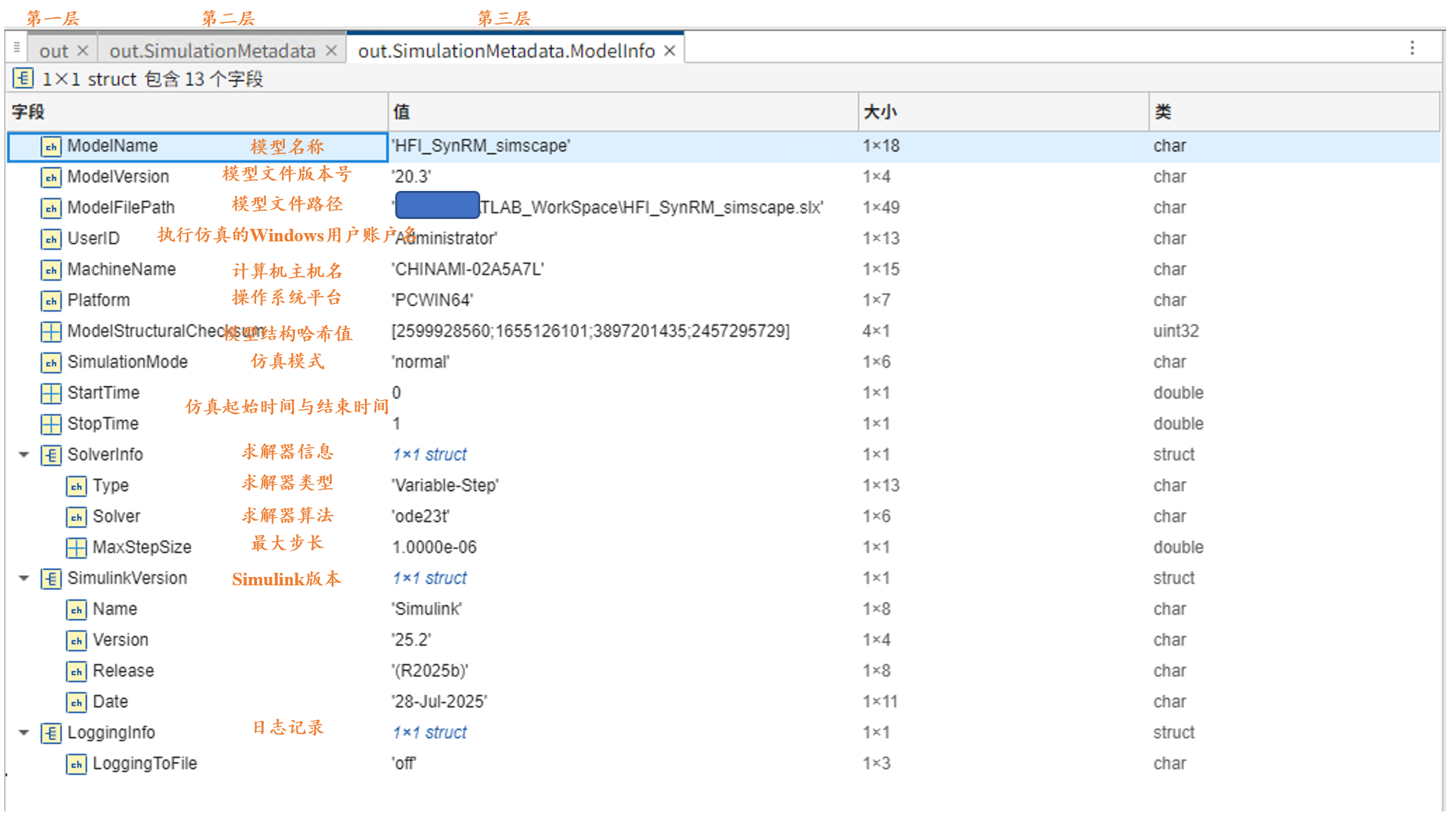1456x824 pixels.
Task: Switch to the out tab
Action: click(53, 51)
